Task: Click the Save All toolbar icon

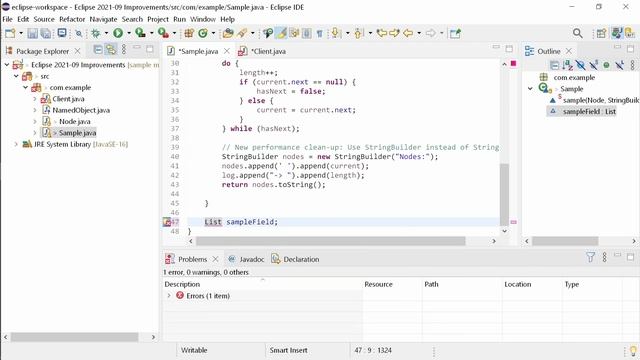Action: pos(46,33)
